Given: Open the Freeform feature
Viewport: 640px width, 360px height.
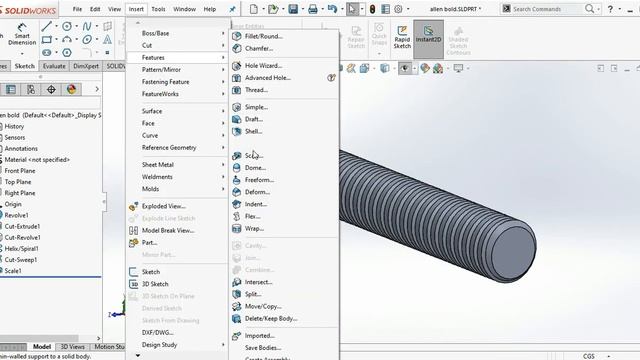Looking at the screenshot, I should pyautogui.click(x=259, y=180).
